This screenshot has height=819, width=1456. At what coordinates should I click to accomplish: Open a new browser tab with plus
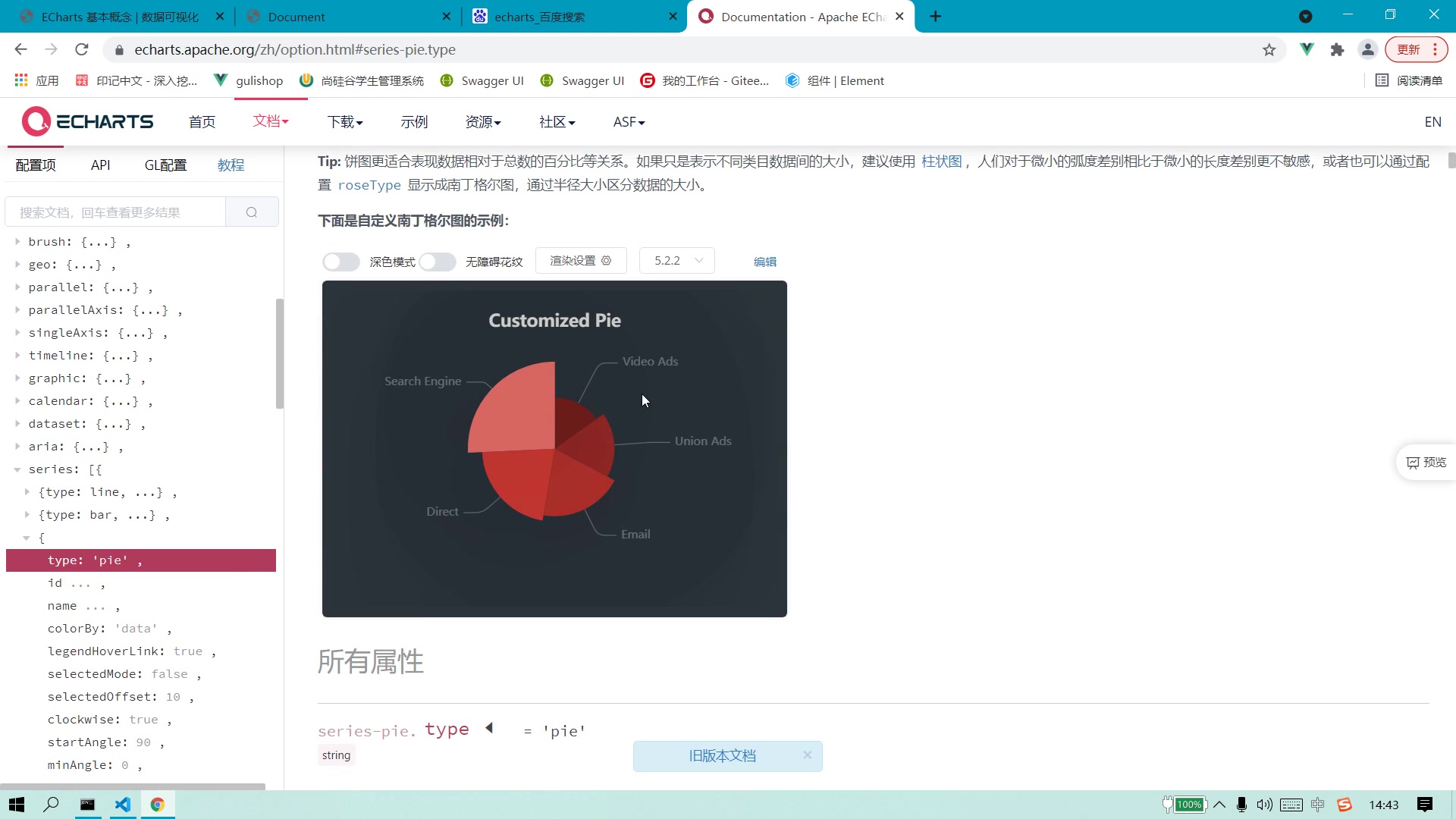936,17
